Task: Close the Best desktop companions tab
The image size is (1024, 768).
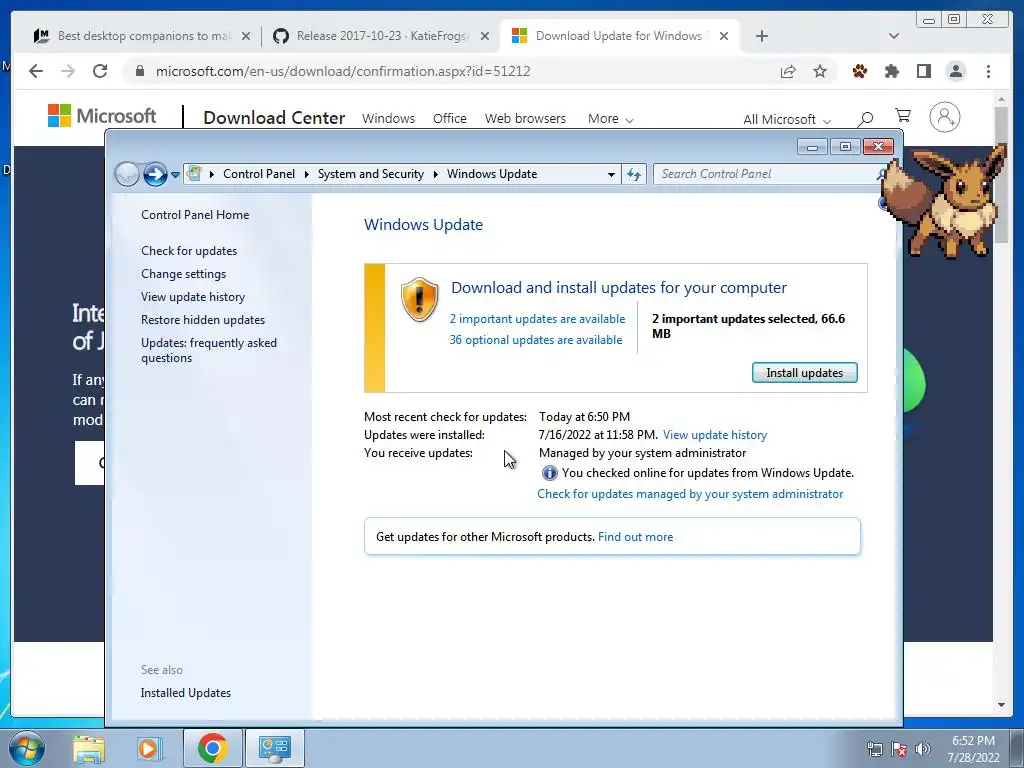Action: click(x=246, y=36)
